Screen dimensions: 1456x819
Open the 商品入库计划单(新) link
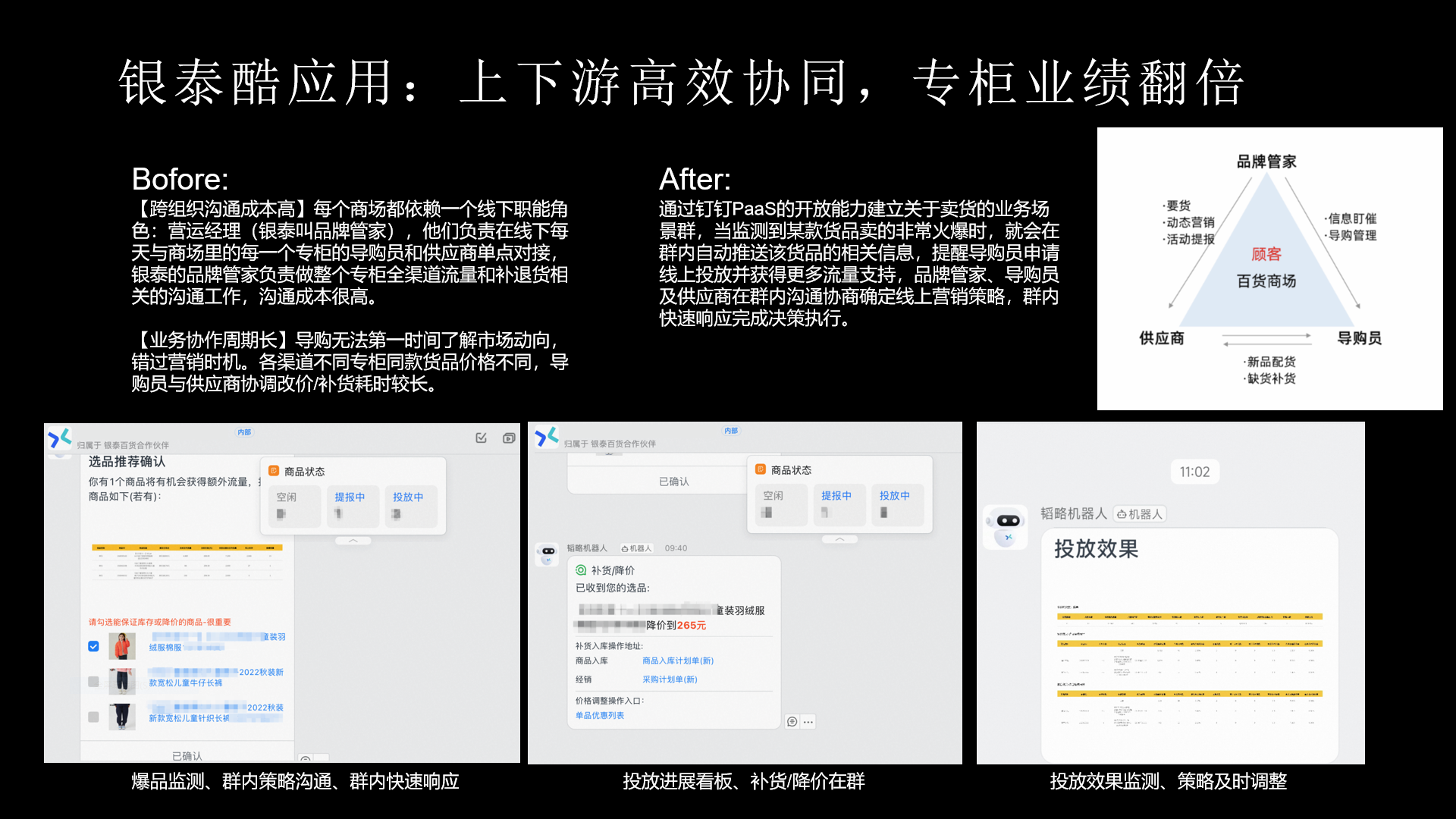pos(678,661)
